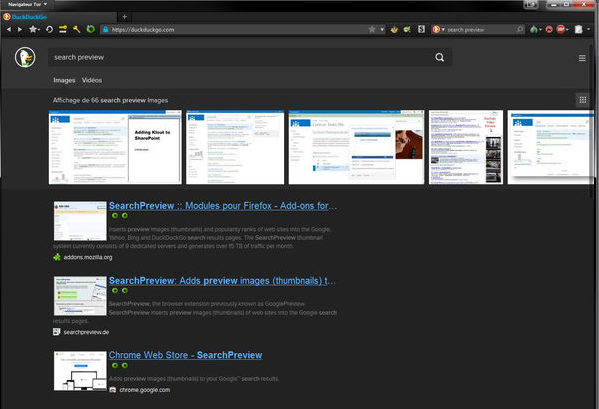Open search engine selector dropdown
This screenshot has width=599, height=409.
click(439, 29)
